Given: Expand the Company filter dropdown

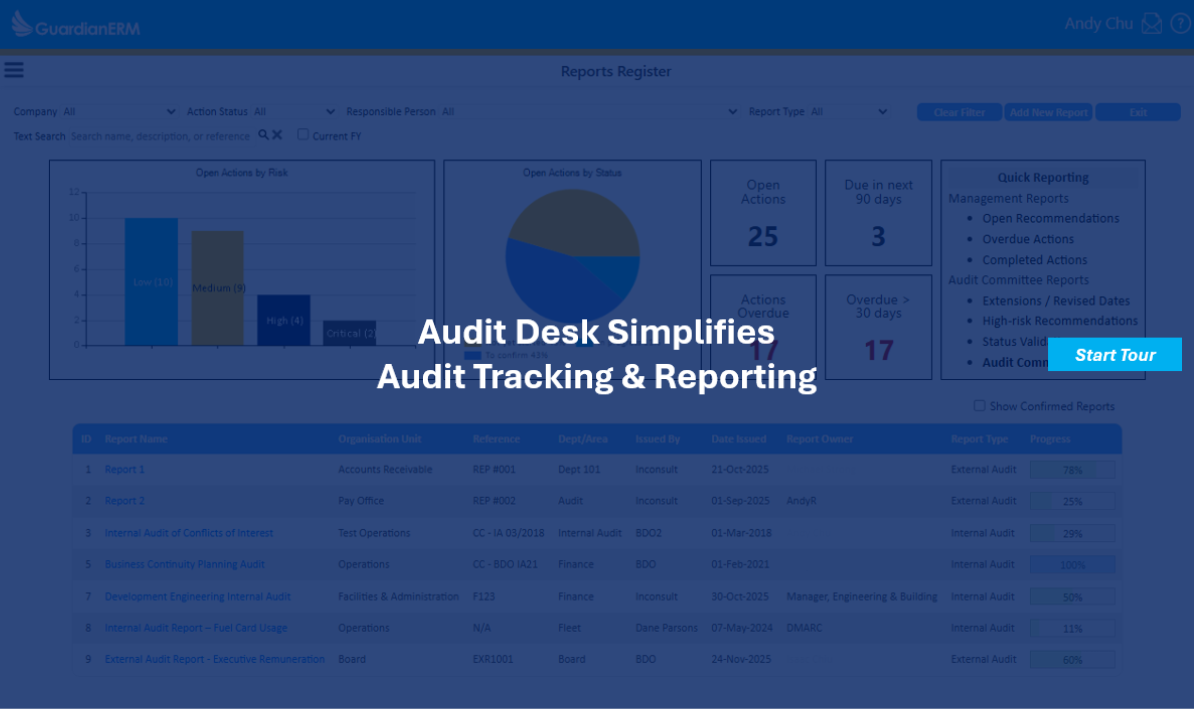Looking at the screenshot, I should (120, 112).
